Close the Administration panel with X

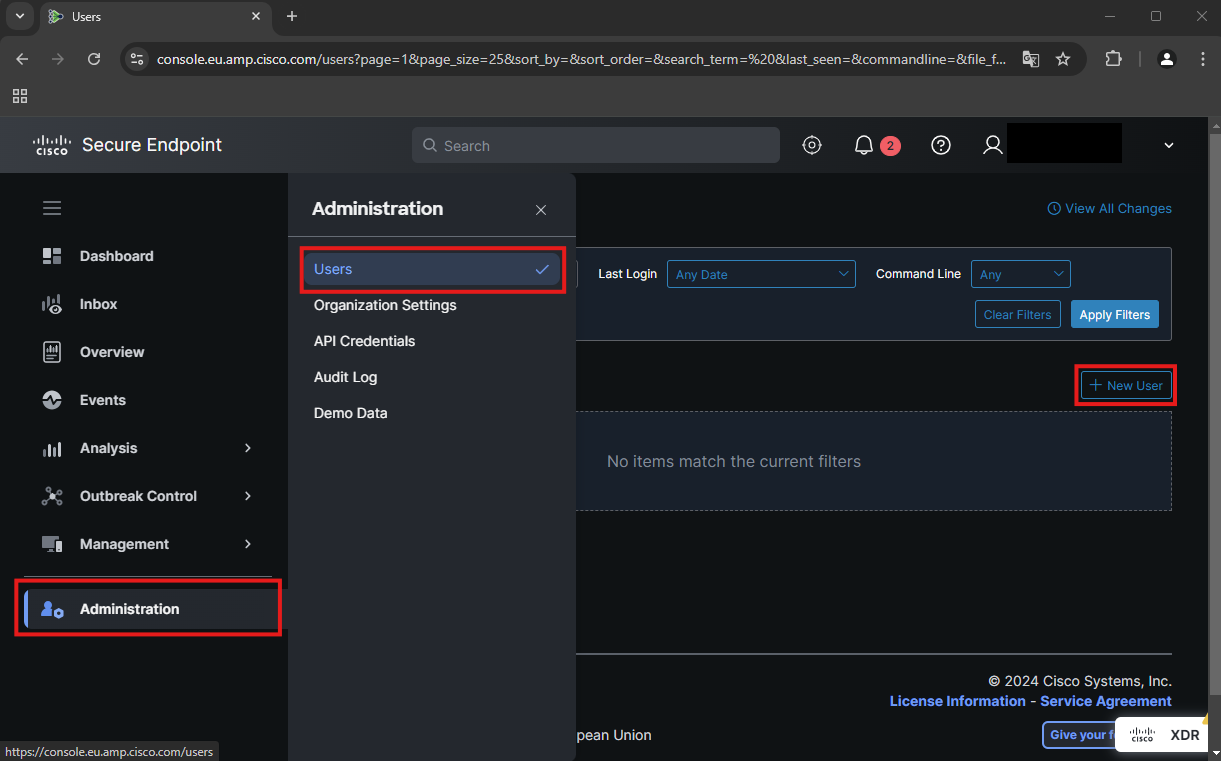pyautogui.click(x=541, y=210)
